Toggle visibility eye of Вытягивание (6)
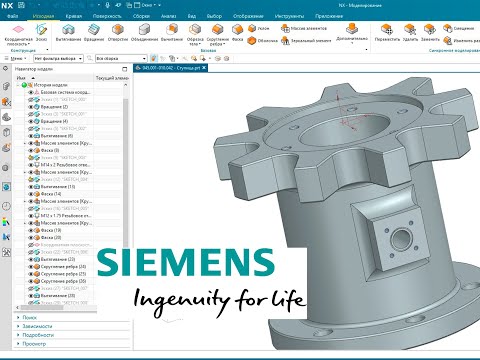480x360 pixels. pyautogui.click(x=31, y=136)
